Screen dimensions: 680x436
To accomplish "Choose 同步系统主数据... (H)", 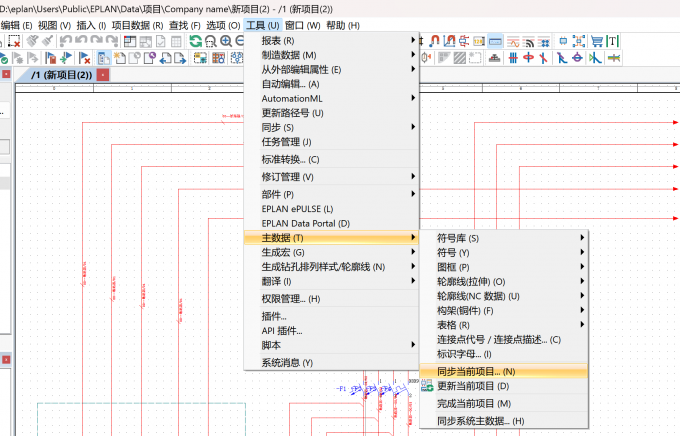I will point(503,421).
